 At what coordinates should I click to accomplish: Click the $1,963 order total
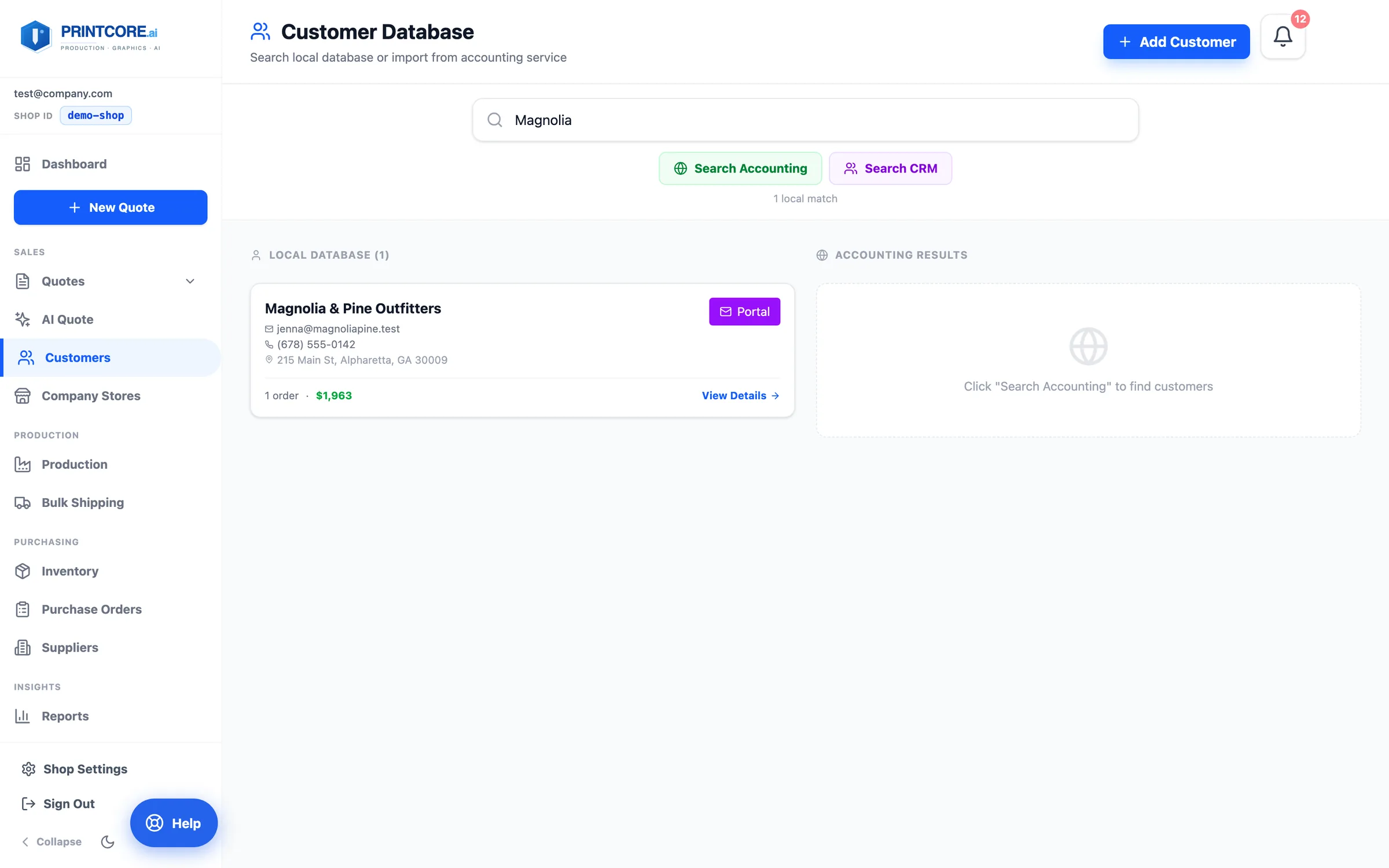pos(333,396)
